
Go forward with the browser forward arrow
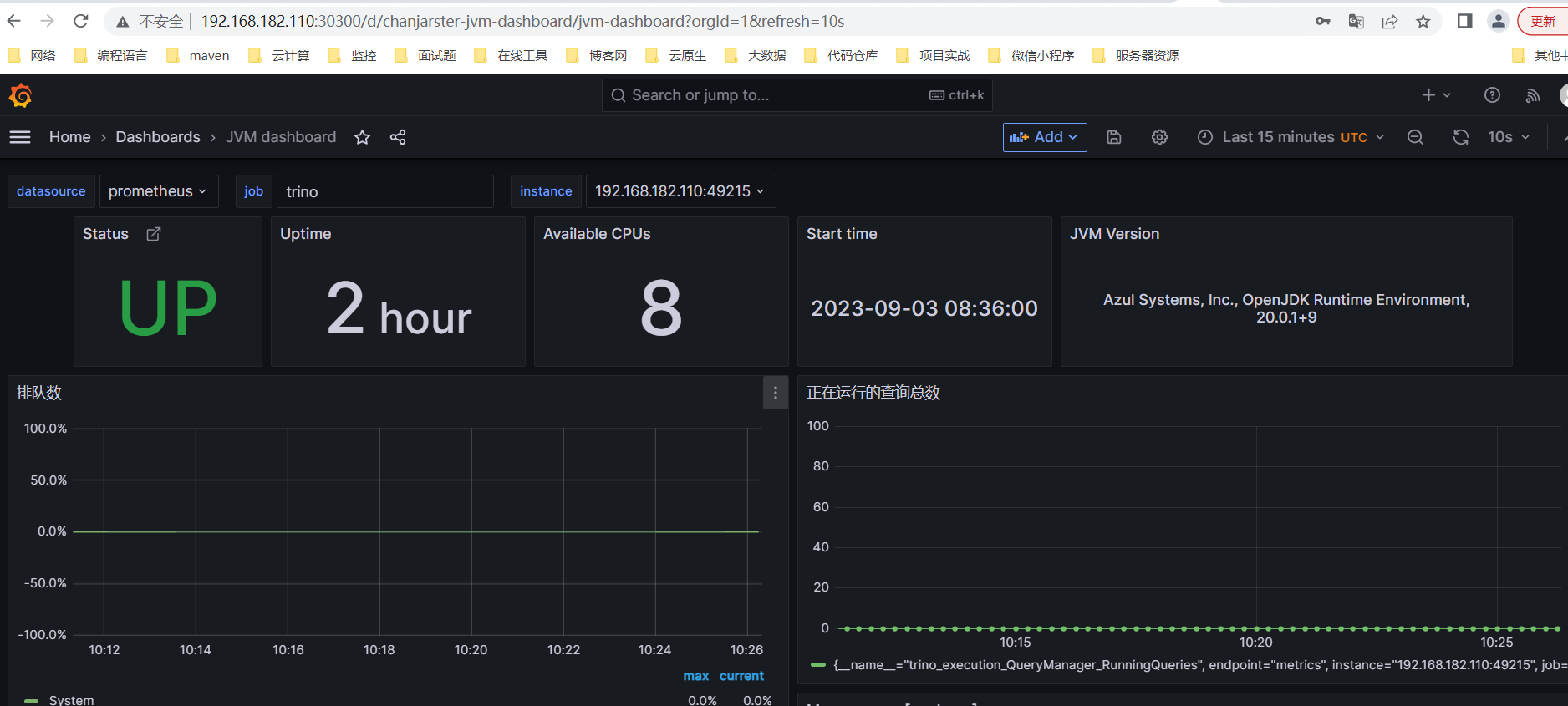48,21
